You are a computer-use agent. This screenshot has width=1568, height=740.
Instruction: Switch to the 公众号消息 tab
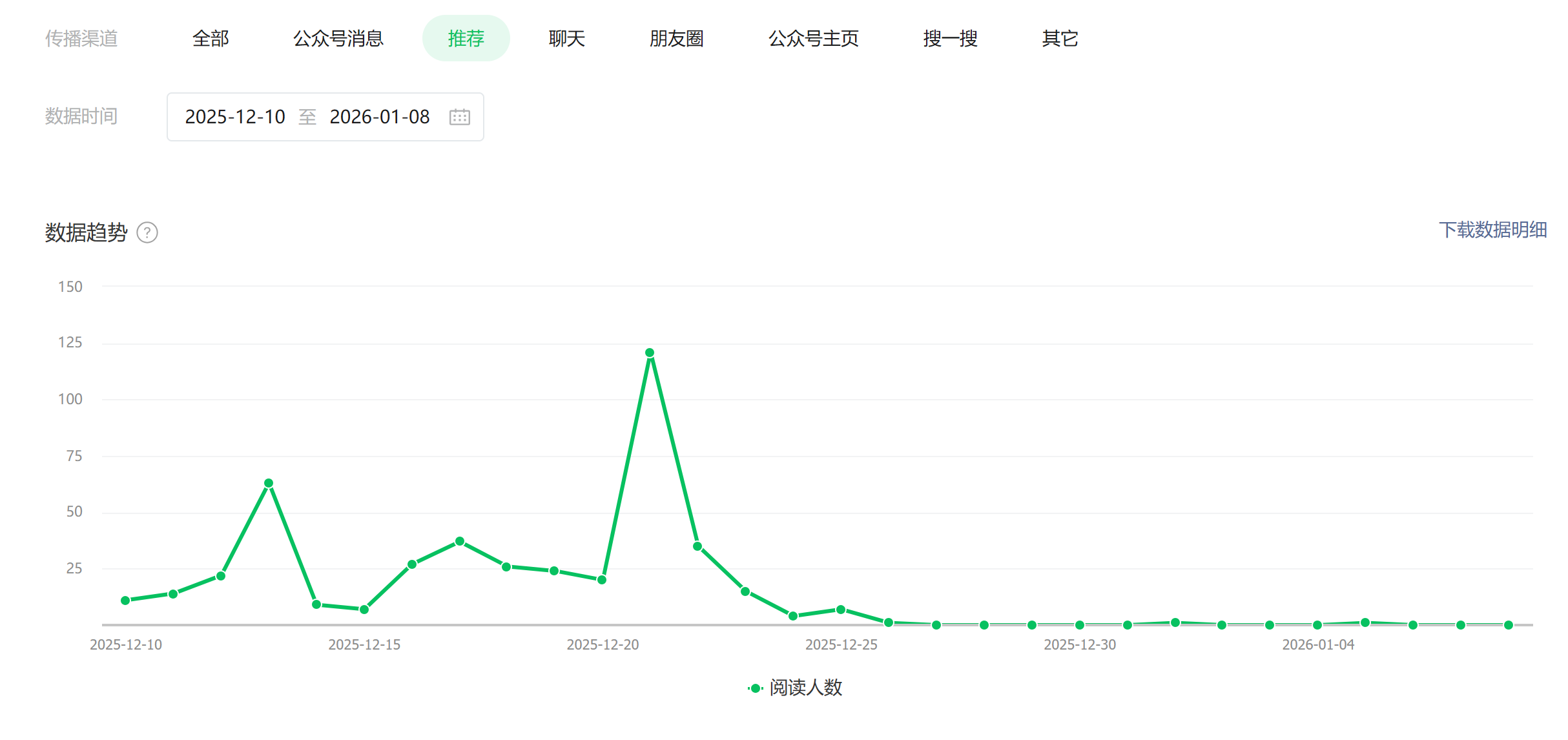[x=338, y=39]
